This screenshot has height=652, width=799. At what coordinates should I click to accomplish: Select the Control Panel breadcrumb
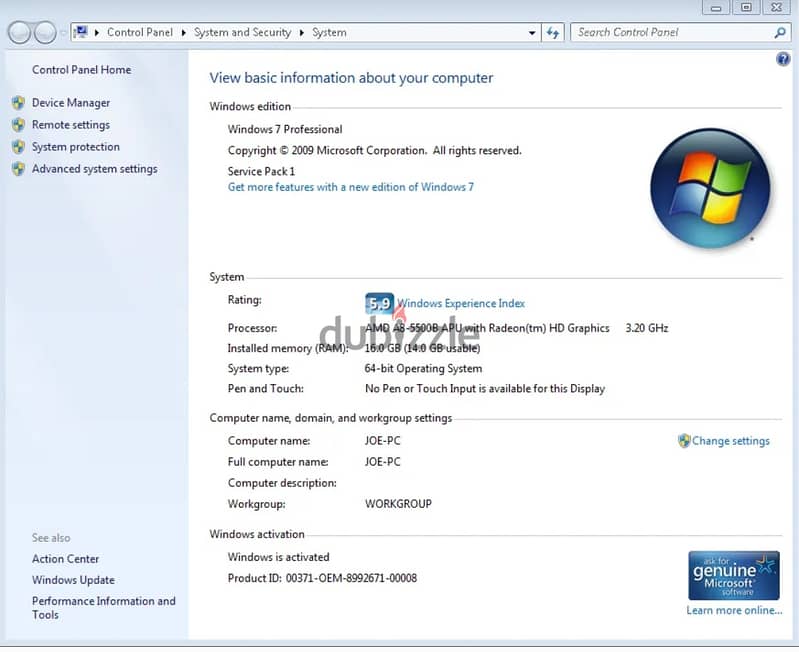pos(140,33)
